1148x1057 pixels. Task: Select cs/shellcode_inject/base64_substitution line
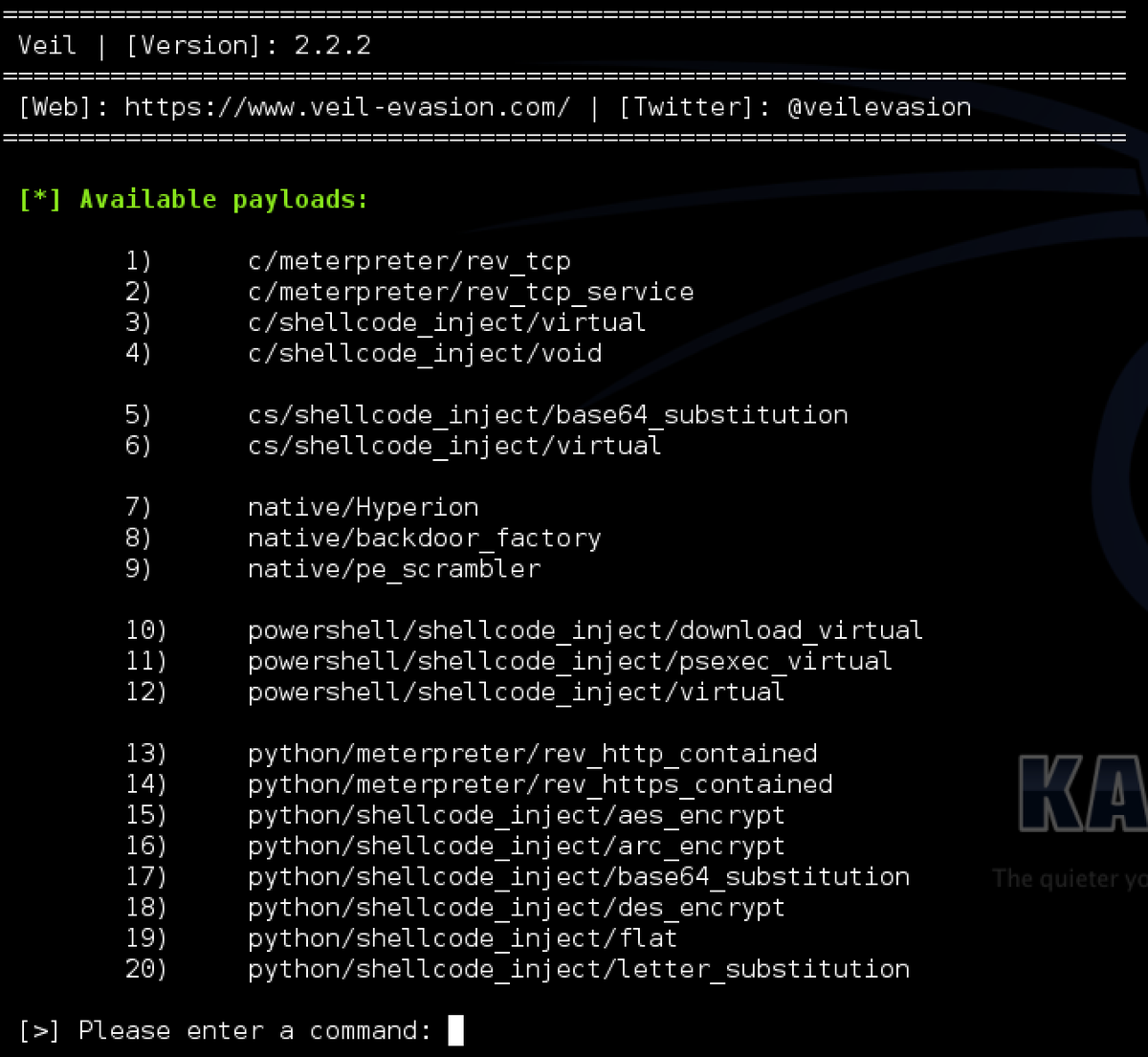(548, 415)
